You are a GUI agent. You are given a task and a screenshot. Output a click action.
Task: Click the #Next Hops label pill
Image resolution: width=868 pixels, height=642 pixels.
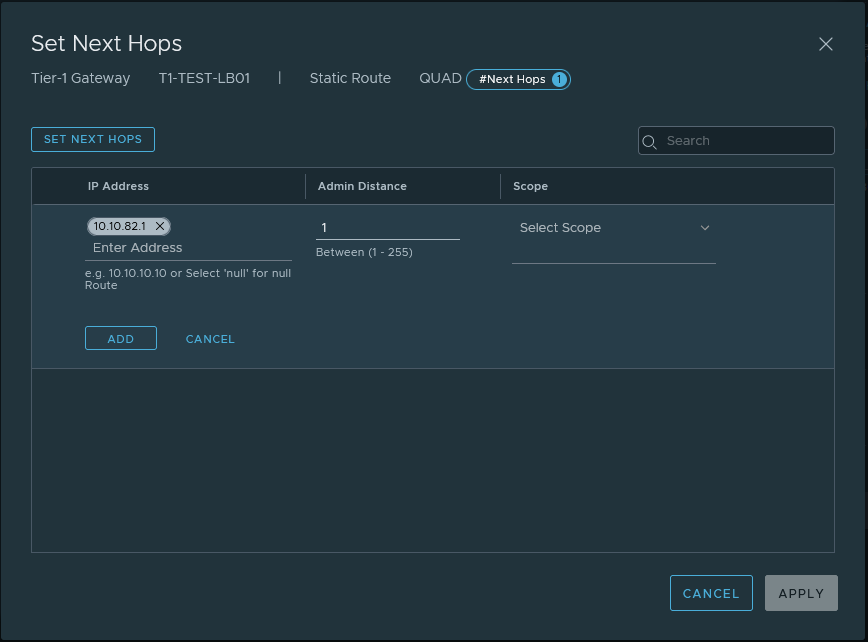point(511,79)
